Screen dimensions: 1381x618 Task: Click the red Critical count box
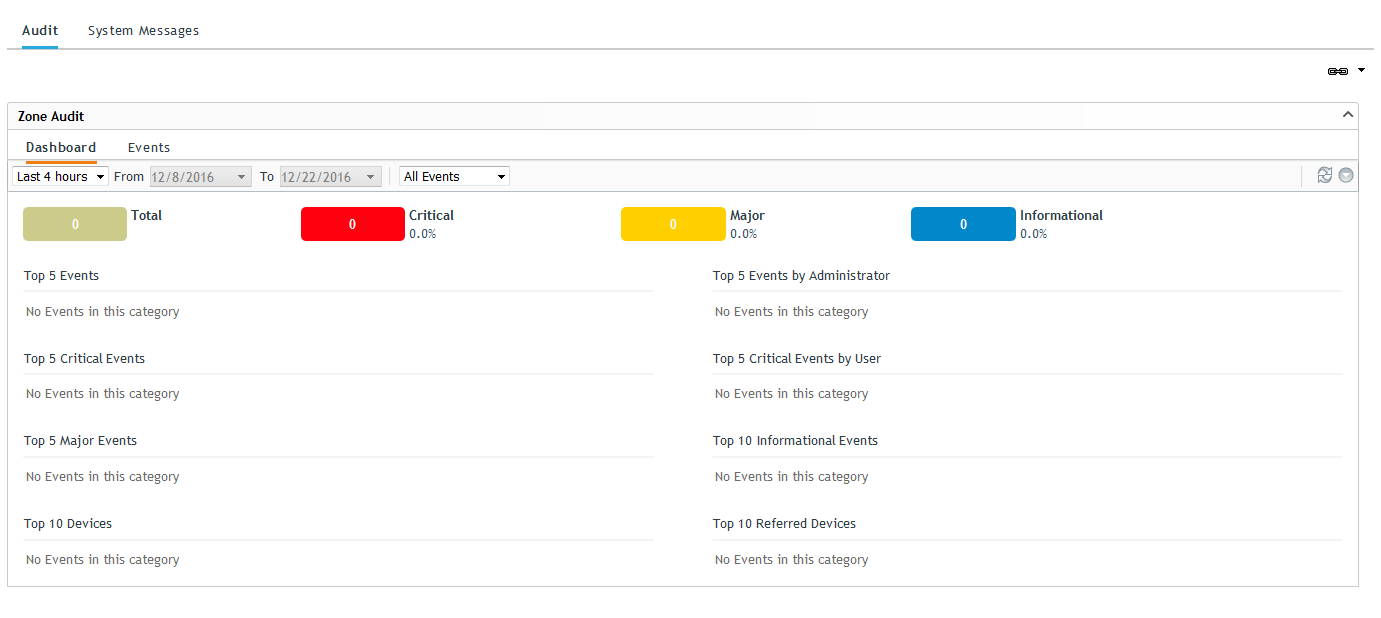point(352,225)
